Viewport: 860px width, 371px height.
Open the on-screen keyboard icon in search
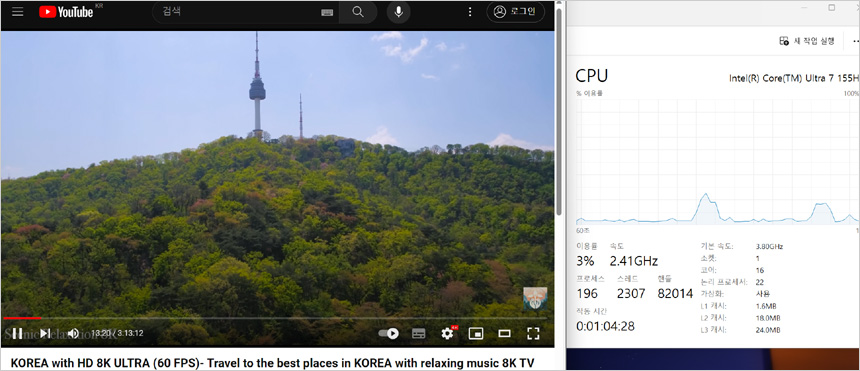(327, 13)
